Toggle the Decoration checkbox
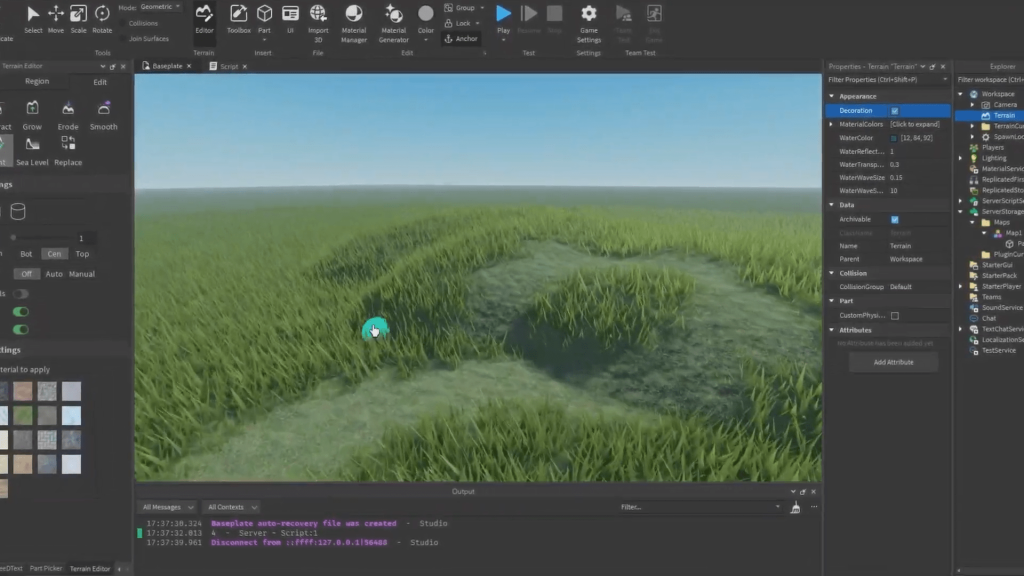 [x=895, y=111]
